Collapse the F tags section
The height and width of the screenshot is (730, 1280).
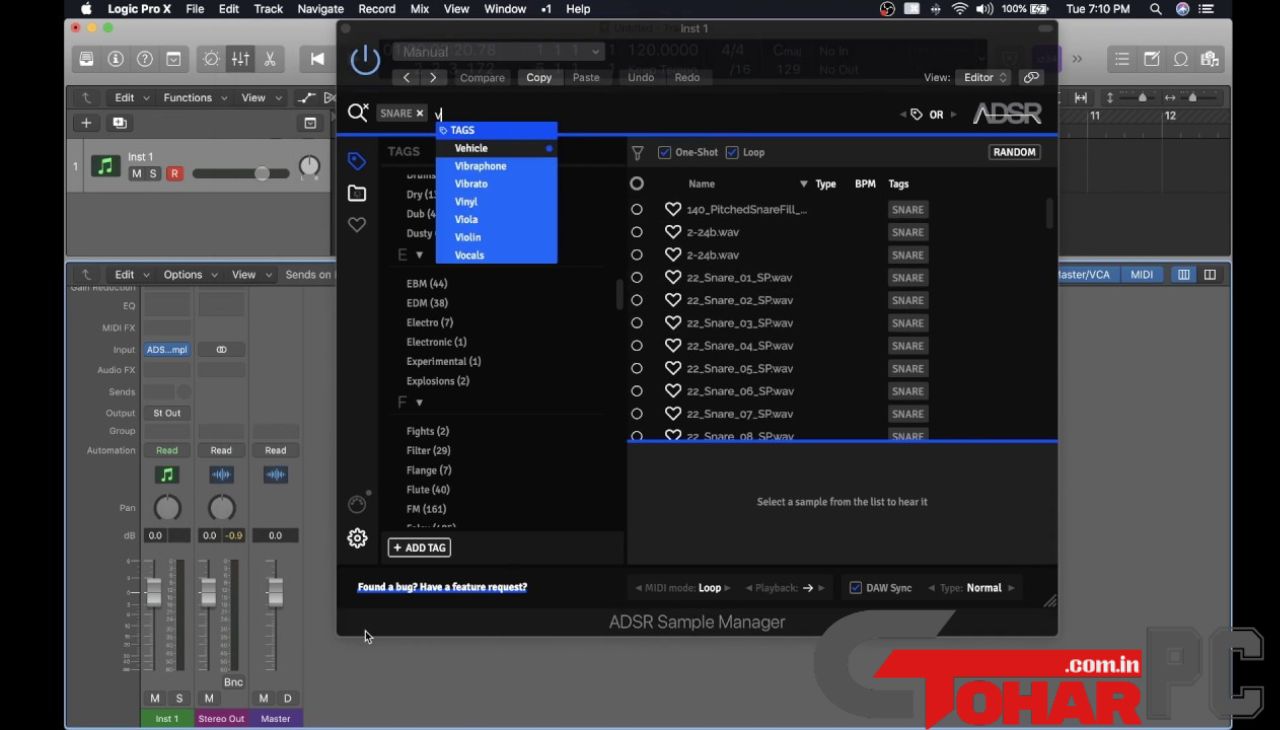click(x=419, y=403)
